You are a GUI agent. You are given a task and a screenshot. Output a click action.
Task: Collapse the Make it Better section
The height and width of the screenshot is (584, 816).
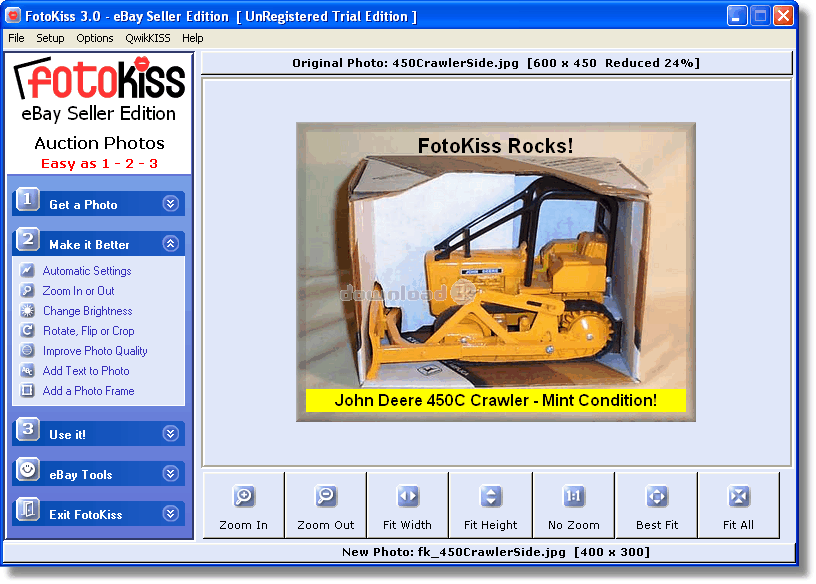170,244
